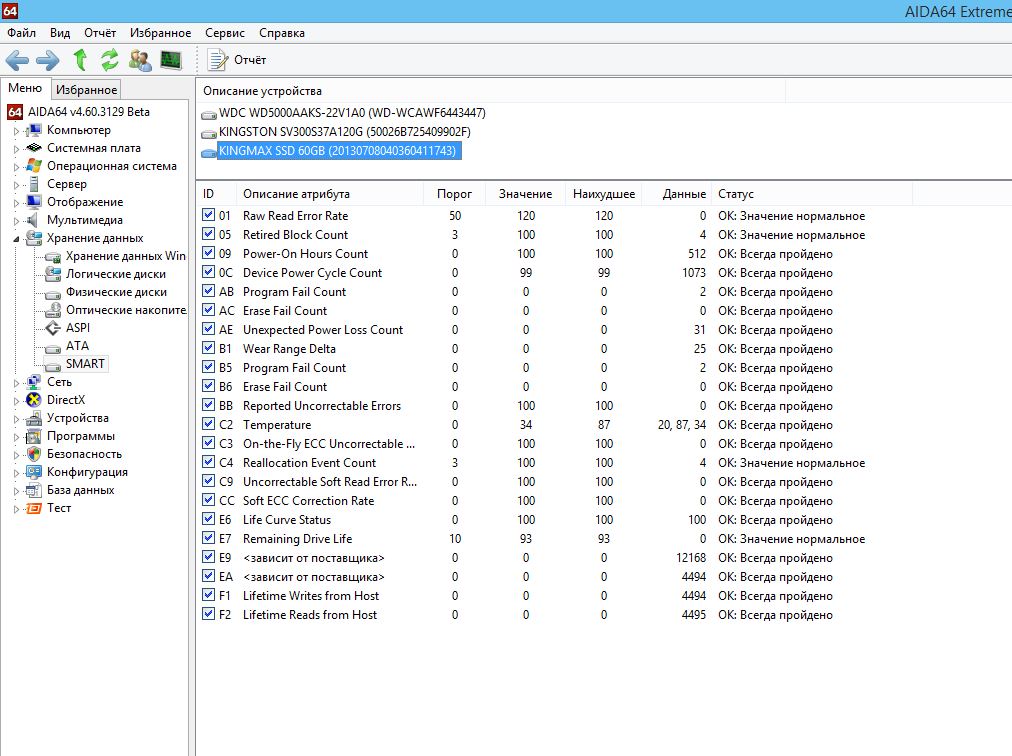Toggle checkbox for AE Unexpected Power Loss Count

pos(208,329)
